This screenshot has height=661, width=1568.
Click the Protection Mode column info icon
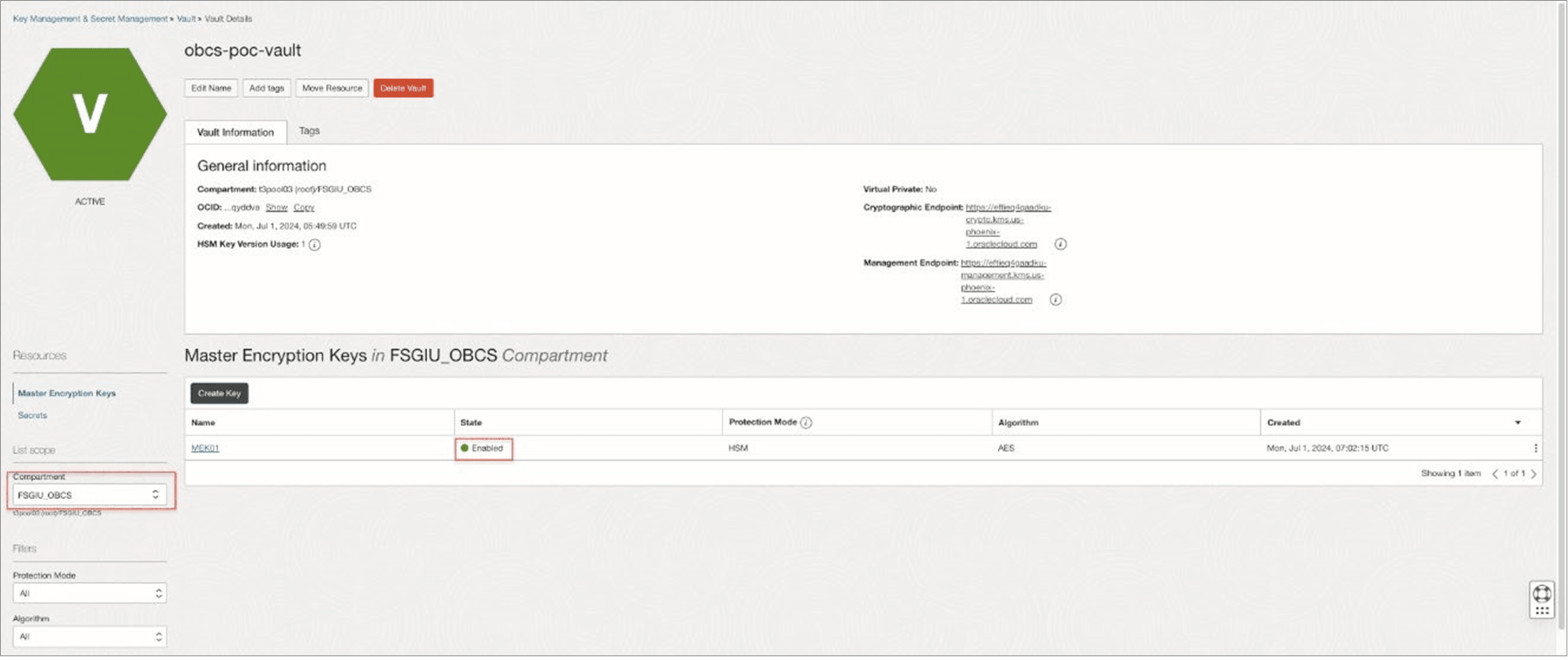pos(806,423)
